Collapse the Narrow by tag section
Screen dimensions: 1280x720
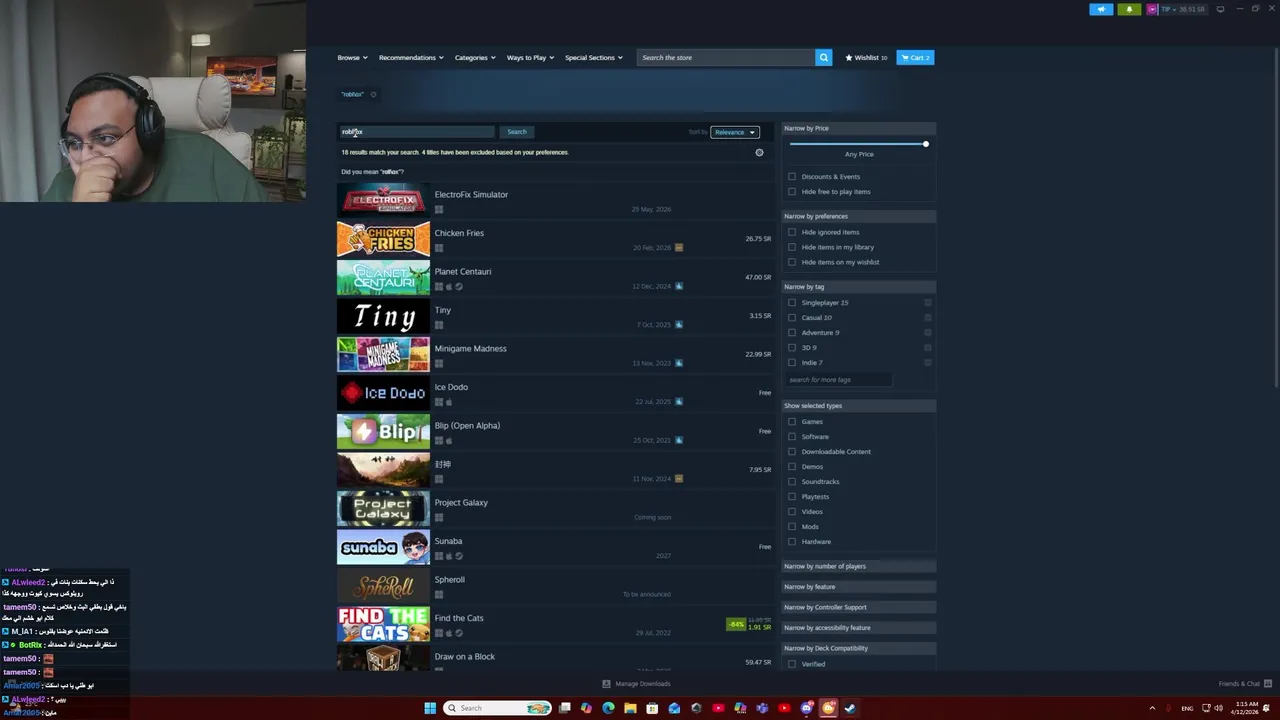click(858, 287)
